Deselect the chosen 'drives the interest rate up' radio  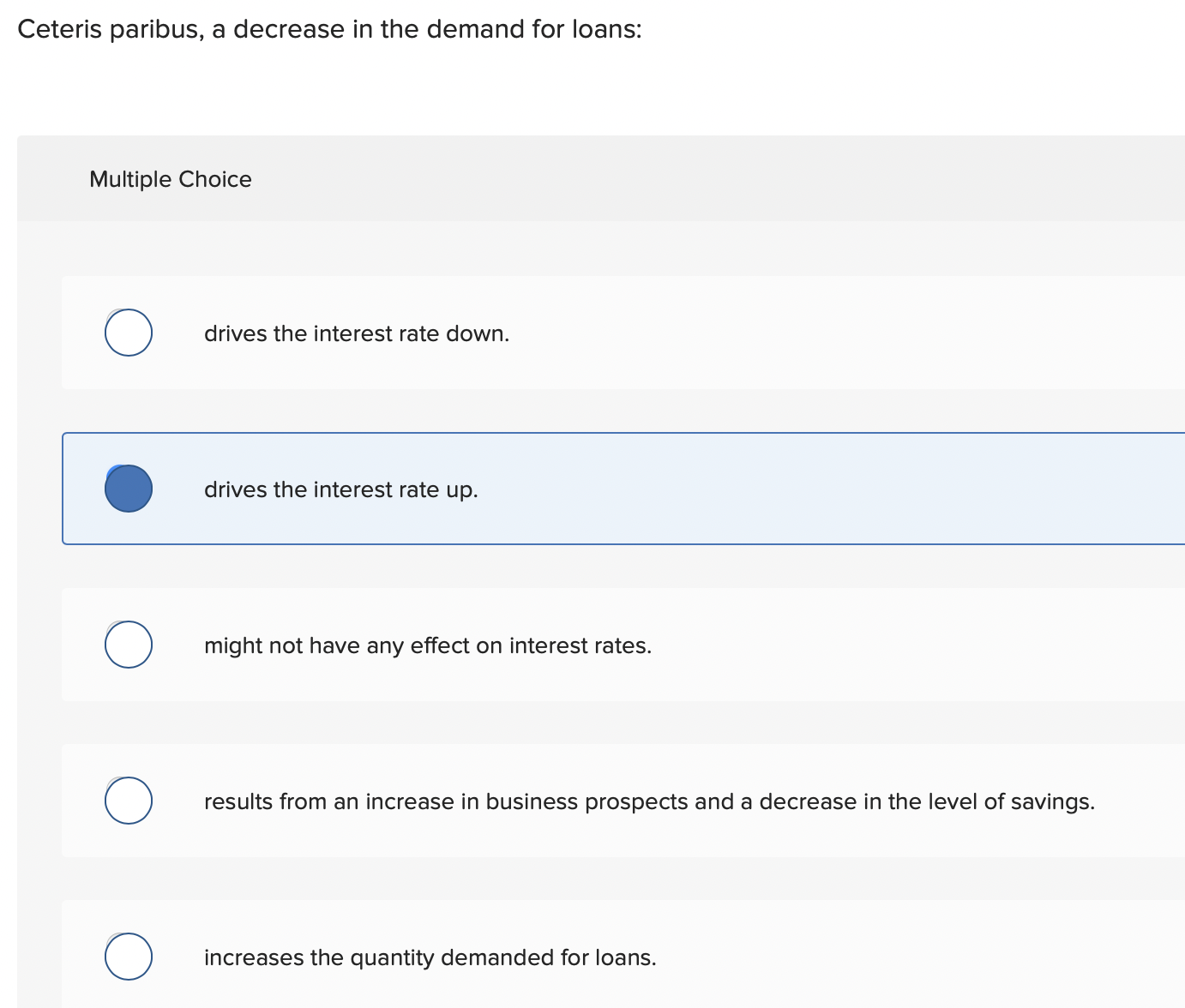[128, 489]
